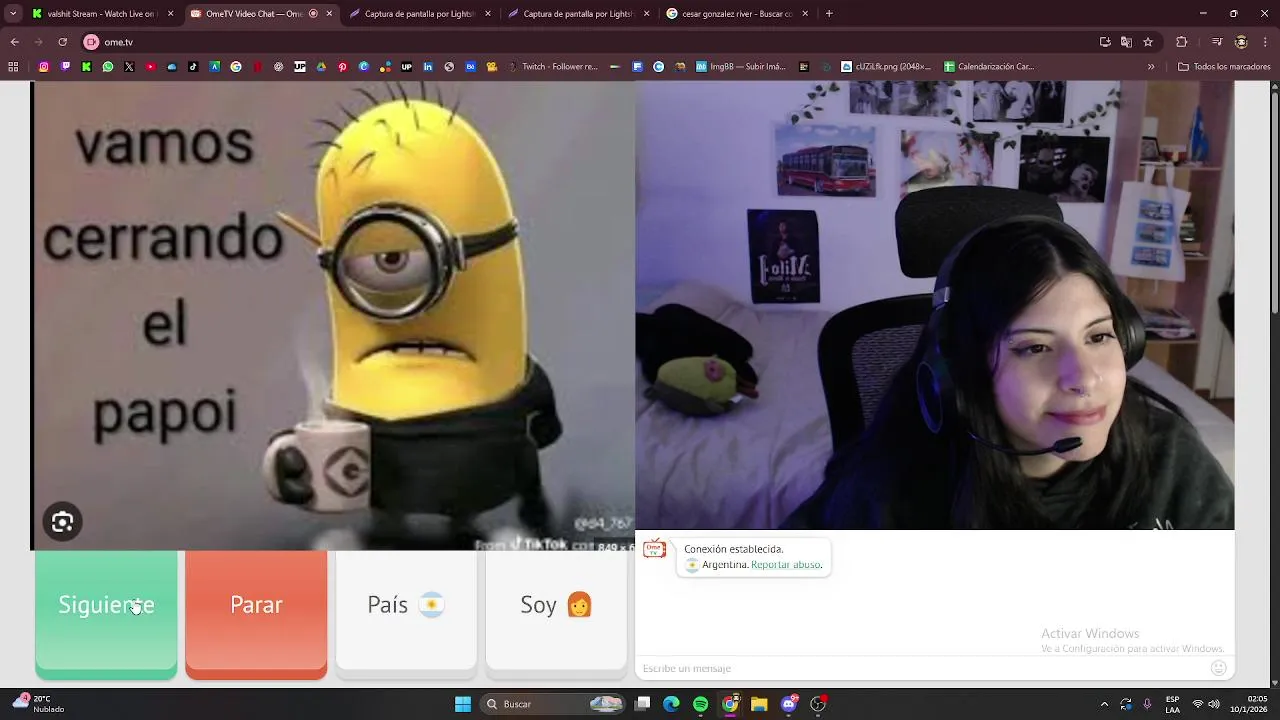This screenshot has width=1280, height=720.
Task: Open the apps grid shortcut
Action: click(x=13, y=67)
